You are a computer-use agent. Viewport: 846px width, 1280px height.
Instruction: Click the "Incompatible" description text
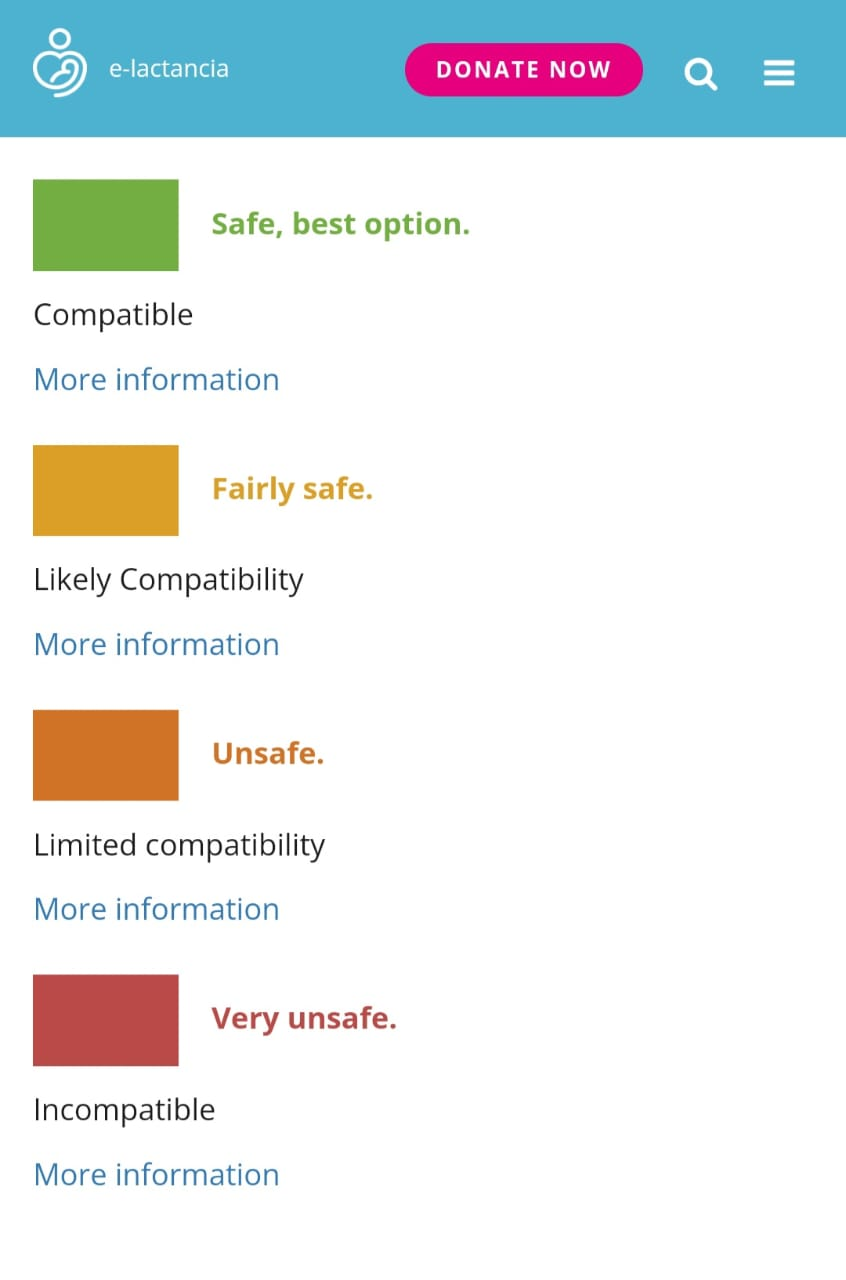pyautogui.click(x=124, y=1110)
